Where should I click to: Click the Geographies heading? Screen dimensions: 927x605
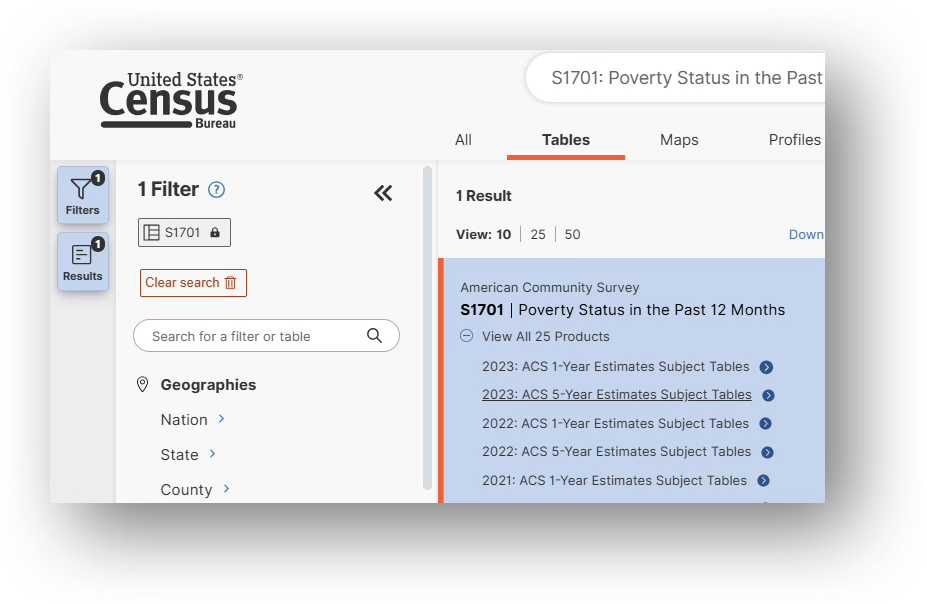pyautogui.click(x=208, y=384)
